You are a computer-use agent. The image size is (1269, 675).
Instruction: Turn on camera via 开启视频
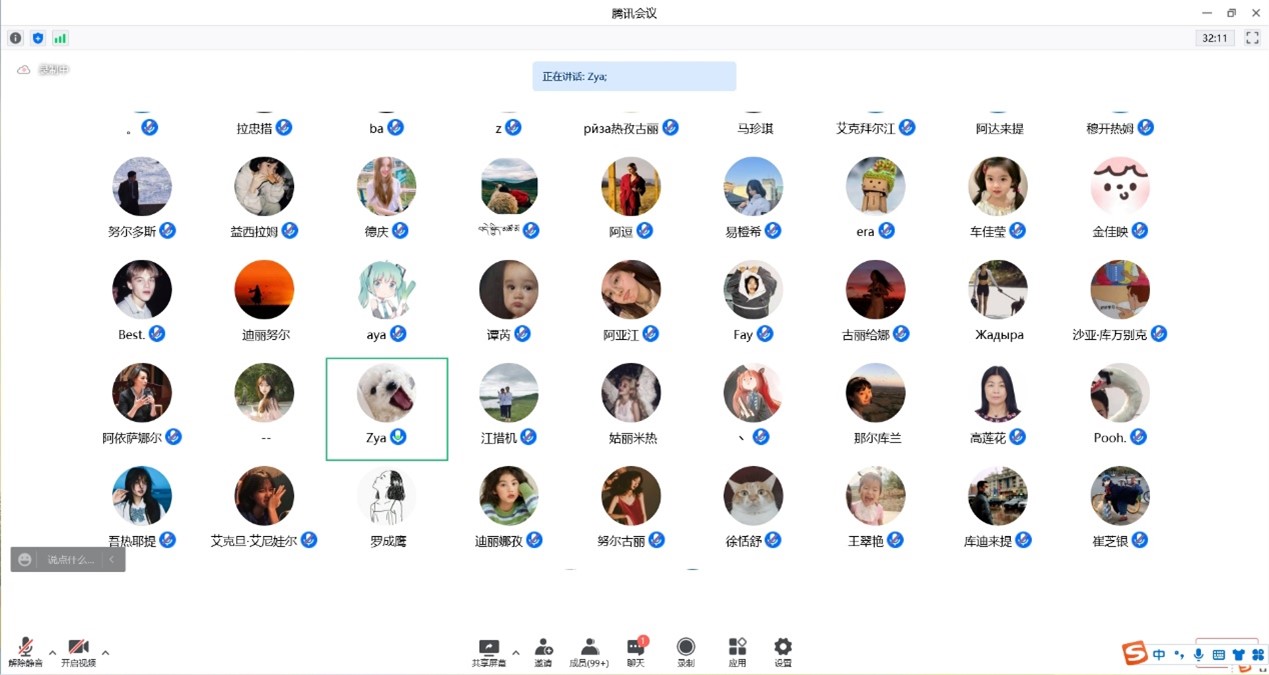pyautogui.click(x=78, y=652)
